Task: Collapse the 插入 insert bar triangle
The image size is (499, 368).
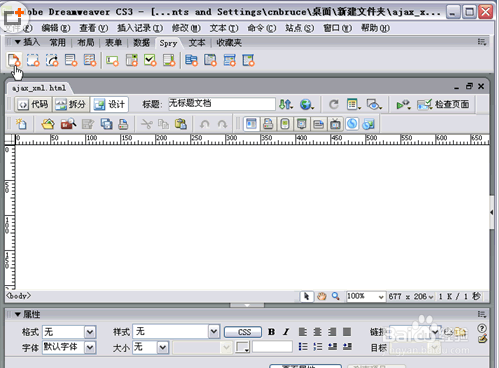Action: (x=18, y=42)
